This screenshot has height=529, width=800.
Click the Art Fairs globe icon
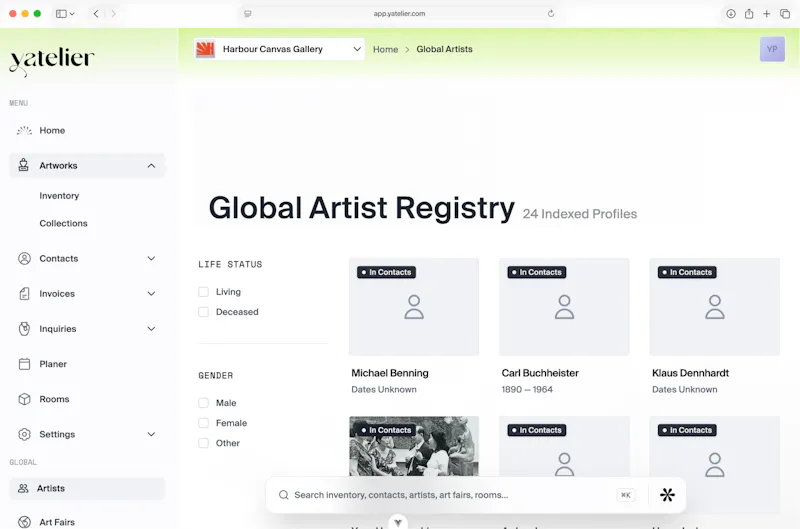click(x=24, y=522)
